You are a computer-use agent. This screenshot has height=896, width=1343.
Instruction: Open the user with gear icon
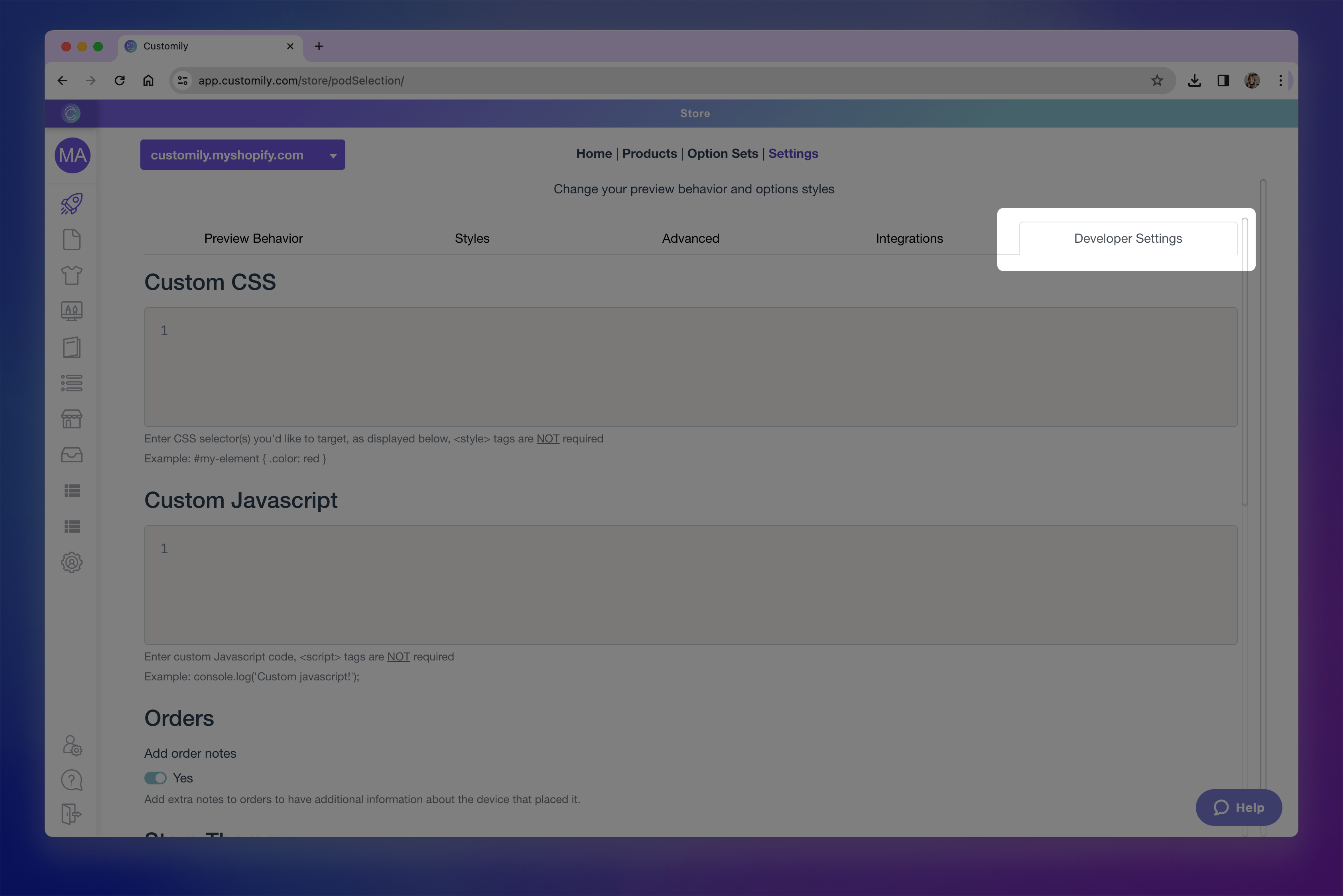[x=72, y=745]
